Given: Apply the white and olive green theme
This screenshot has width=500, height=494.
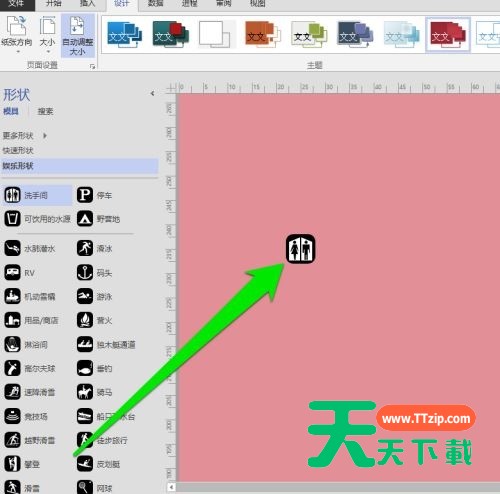Looking at the screenshot, I should click(309, 34).
